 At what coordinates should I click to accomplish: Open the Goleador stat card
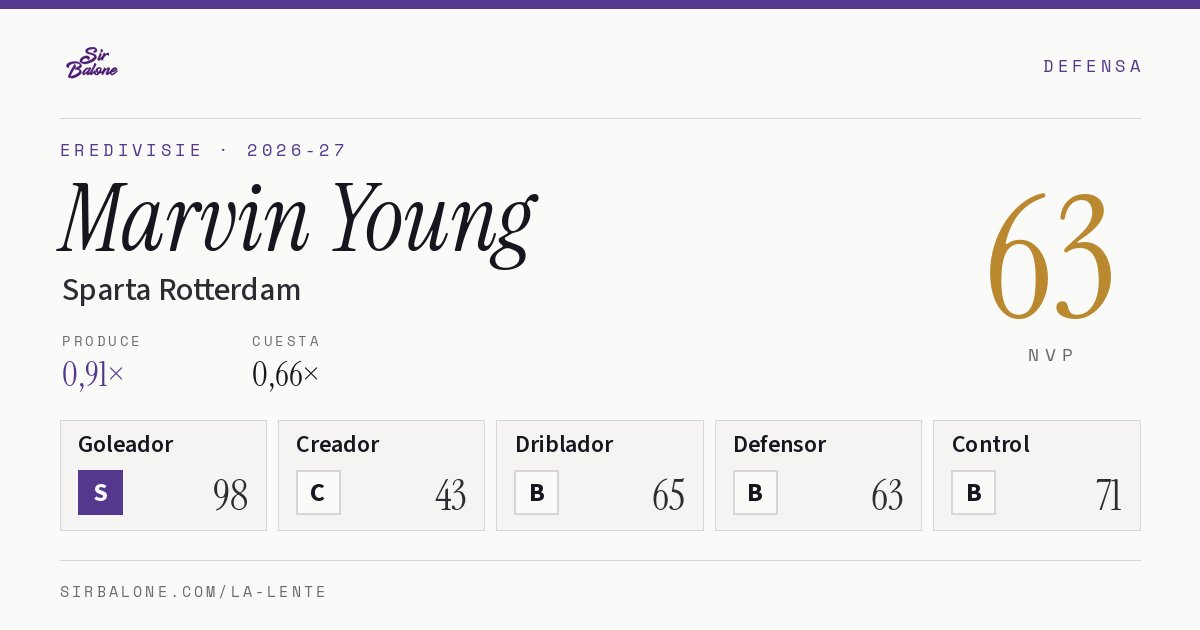(163, 475)
